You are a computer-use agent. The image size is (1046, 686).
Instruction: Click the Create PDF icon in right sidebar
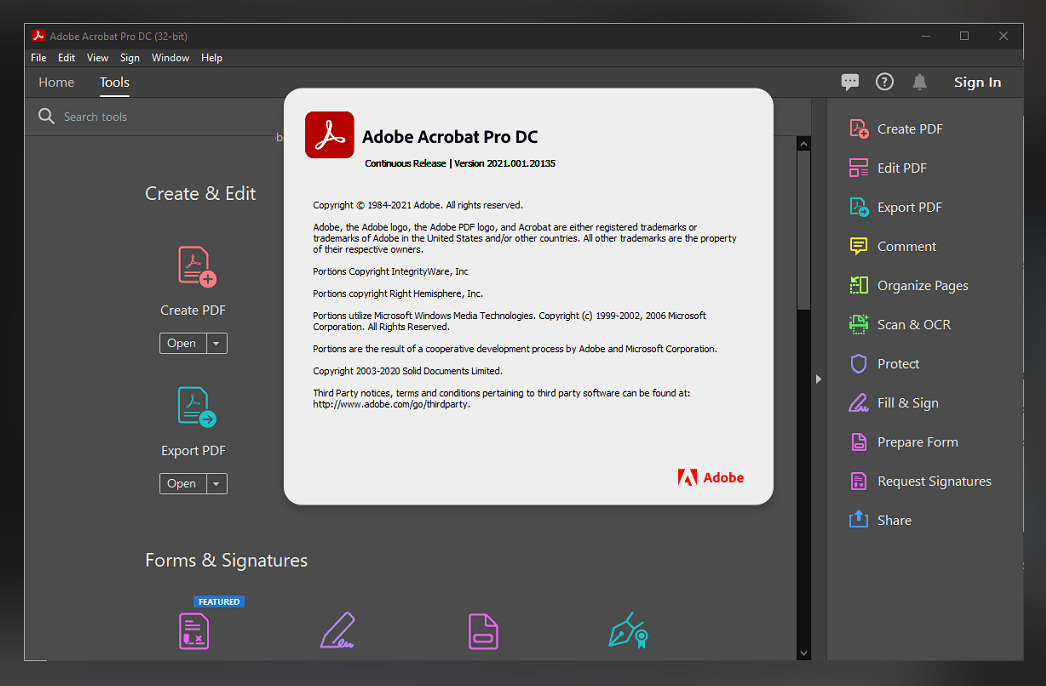[858, 129]
